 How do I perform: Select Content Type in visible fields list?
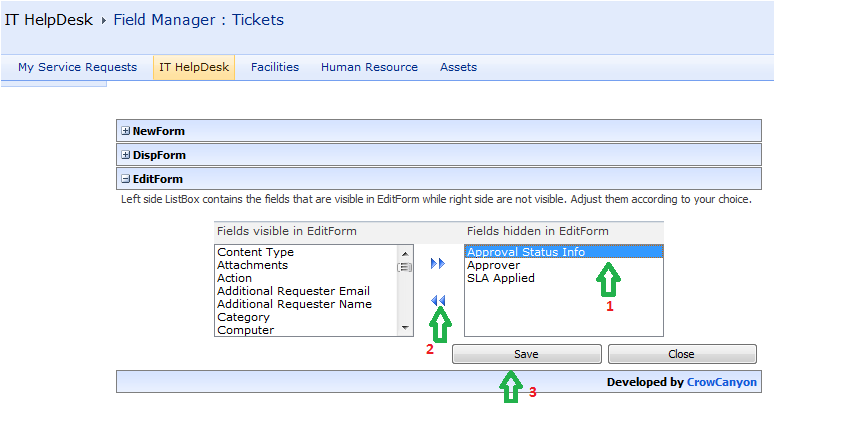(255, 252)
